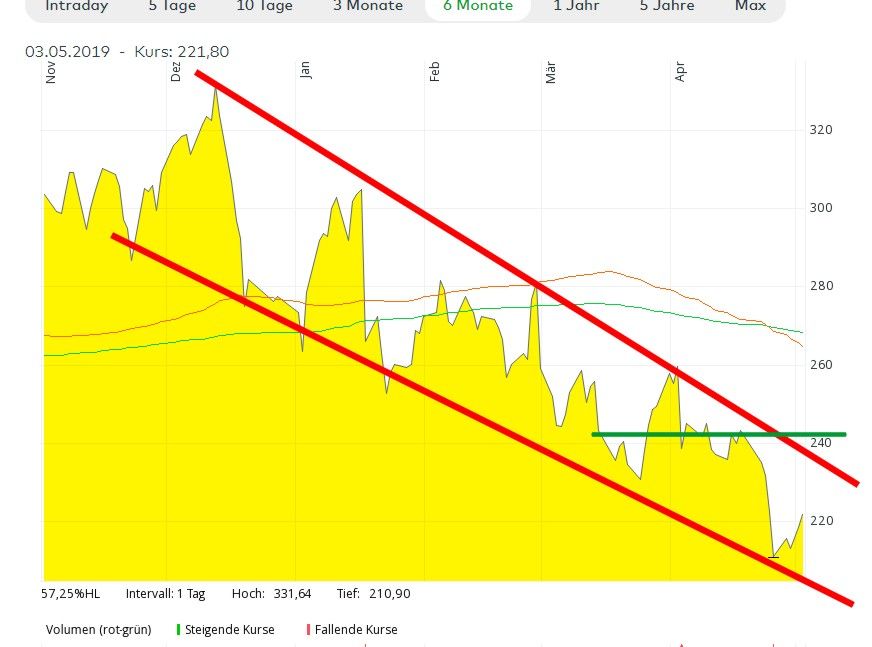Click the date and Kurs 221,80 label
Image resolution: width=872 pixels, height=647 pixels.
[127, 52]
